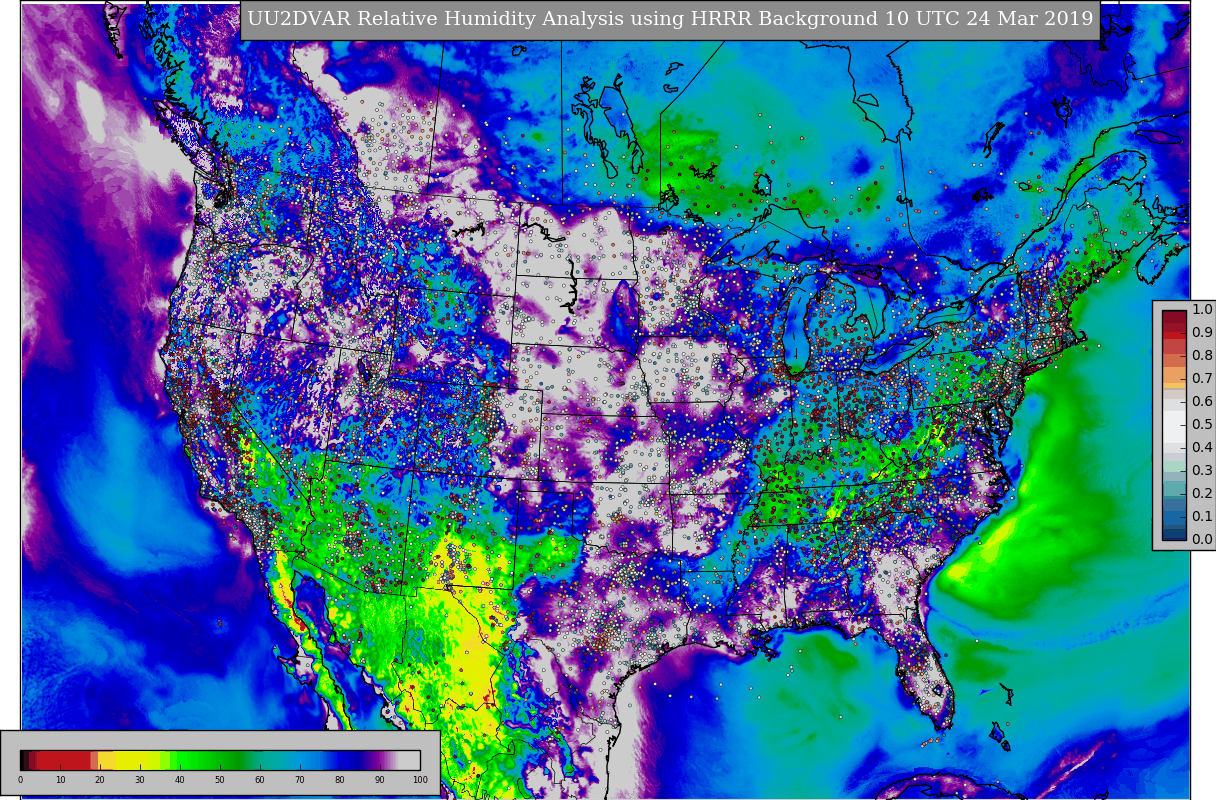This screenshot has height=800, width=1216.
Task: Select the 0.7 label on vertical colorbar
Action: (x=1201, y=379)
